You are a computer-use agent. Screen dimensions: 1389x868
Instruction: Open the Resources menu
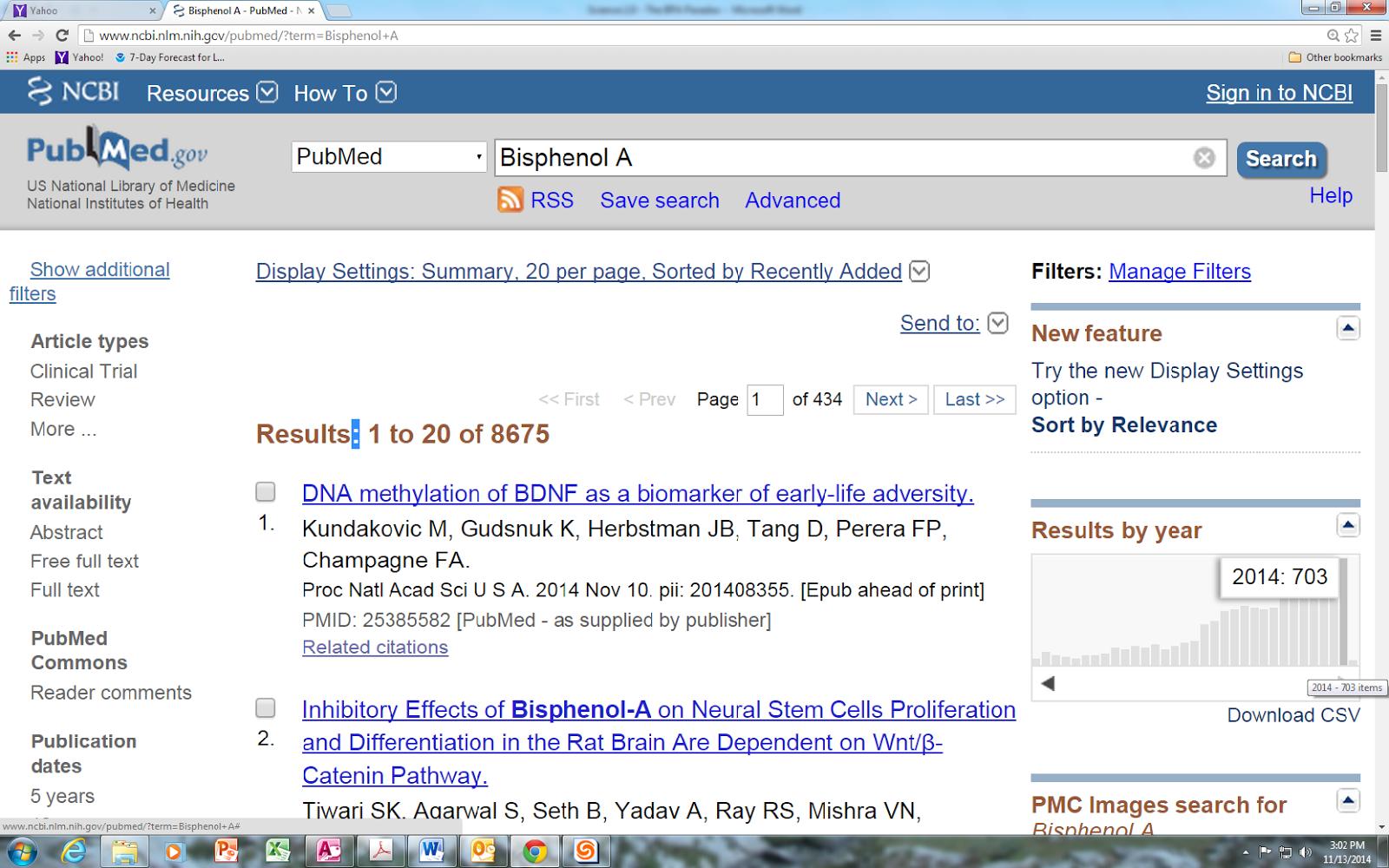coord(212,93)
